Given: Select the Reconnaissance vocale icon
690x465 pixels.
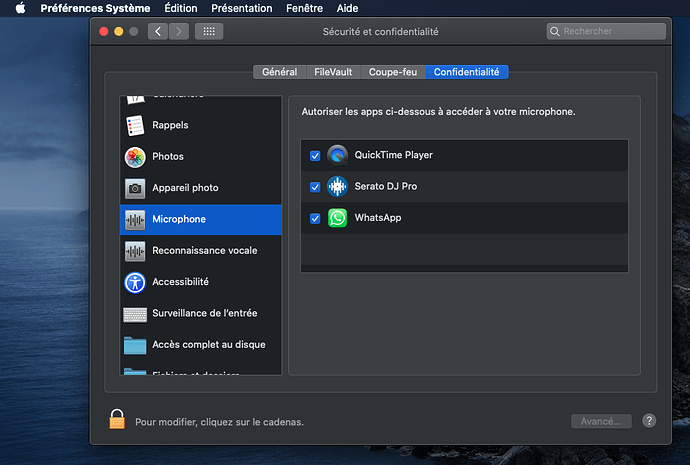Looking at the screenshot, I should point(135,251).
